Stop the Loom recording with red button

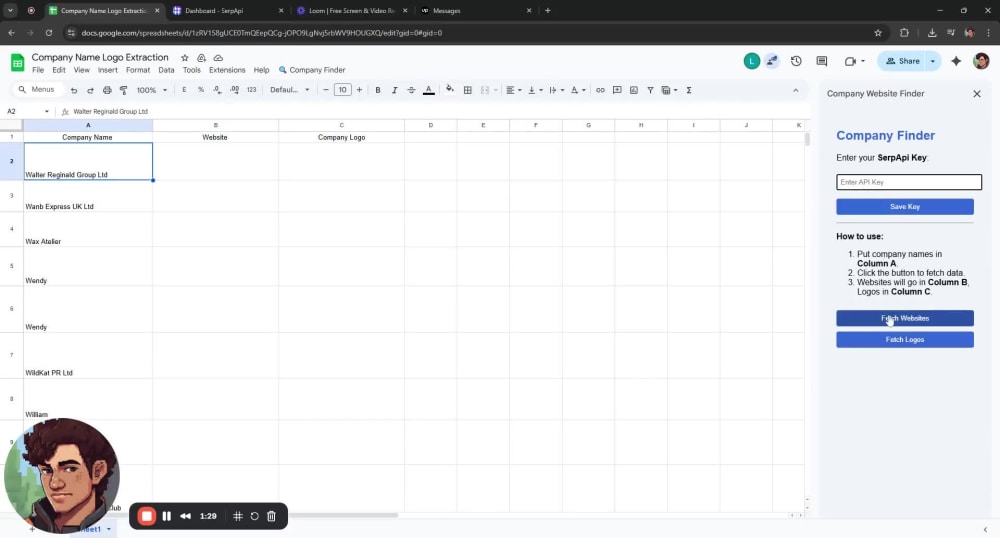(x=146, y=516)
